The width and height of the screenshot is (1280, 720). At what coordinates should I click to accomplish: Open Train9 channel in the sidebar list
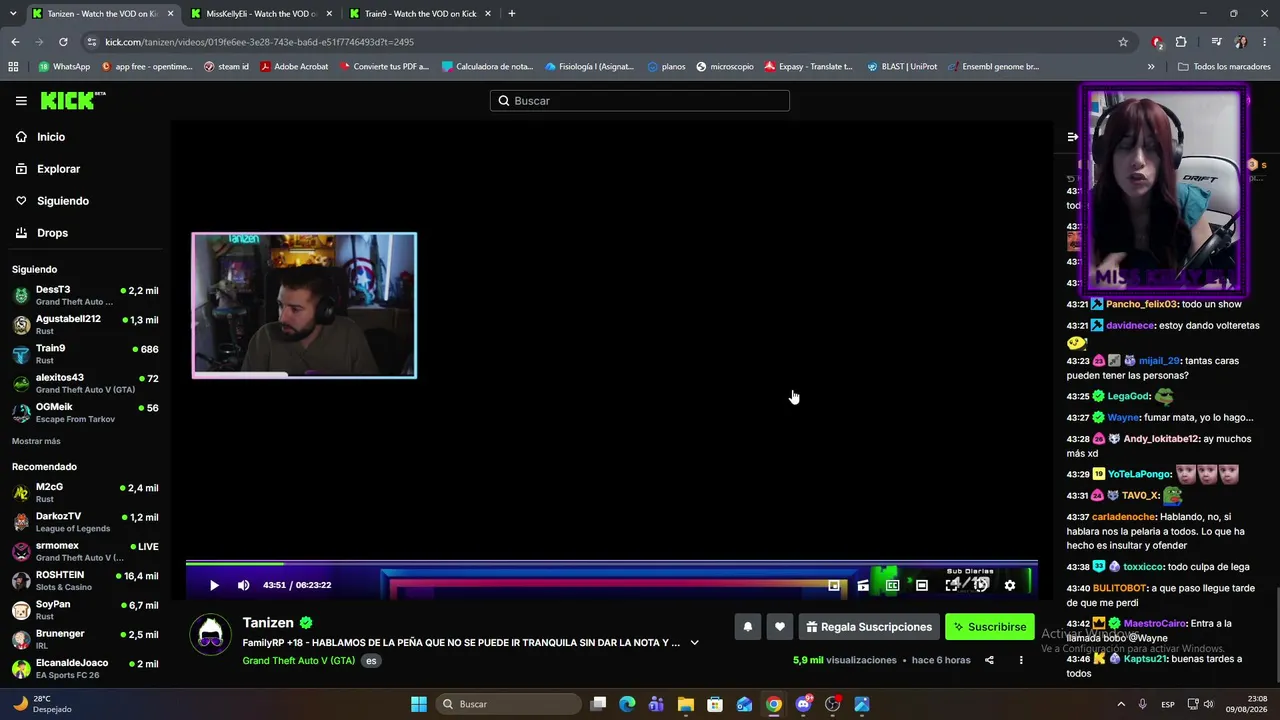pyautogui.click(x=84, y=354)
